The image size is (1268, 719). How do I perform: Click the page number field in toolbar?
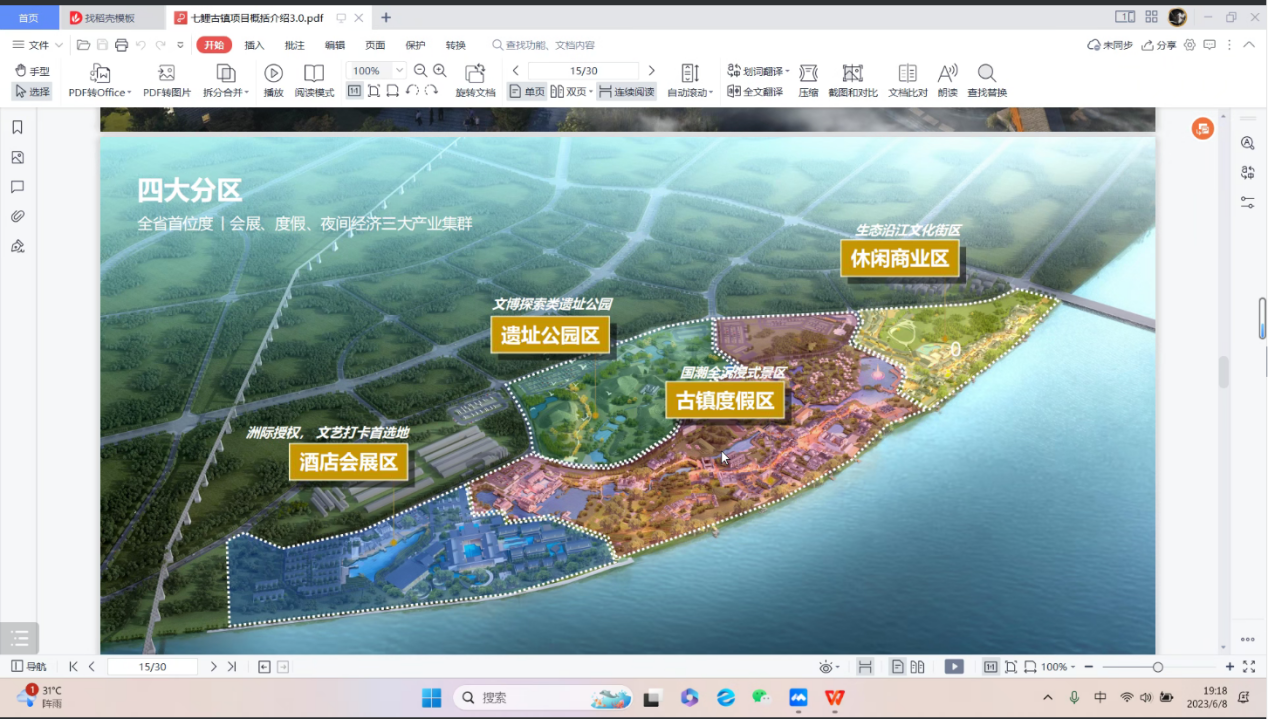(x=583, y=71)
